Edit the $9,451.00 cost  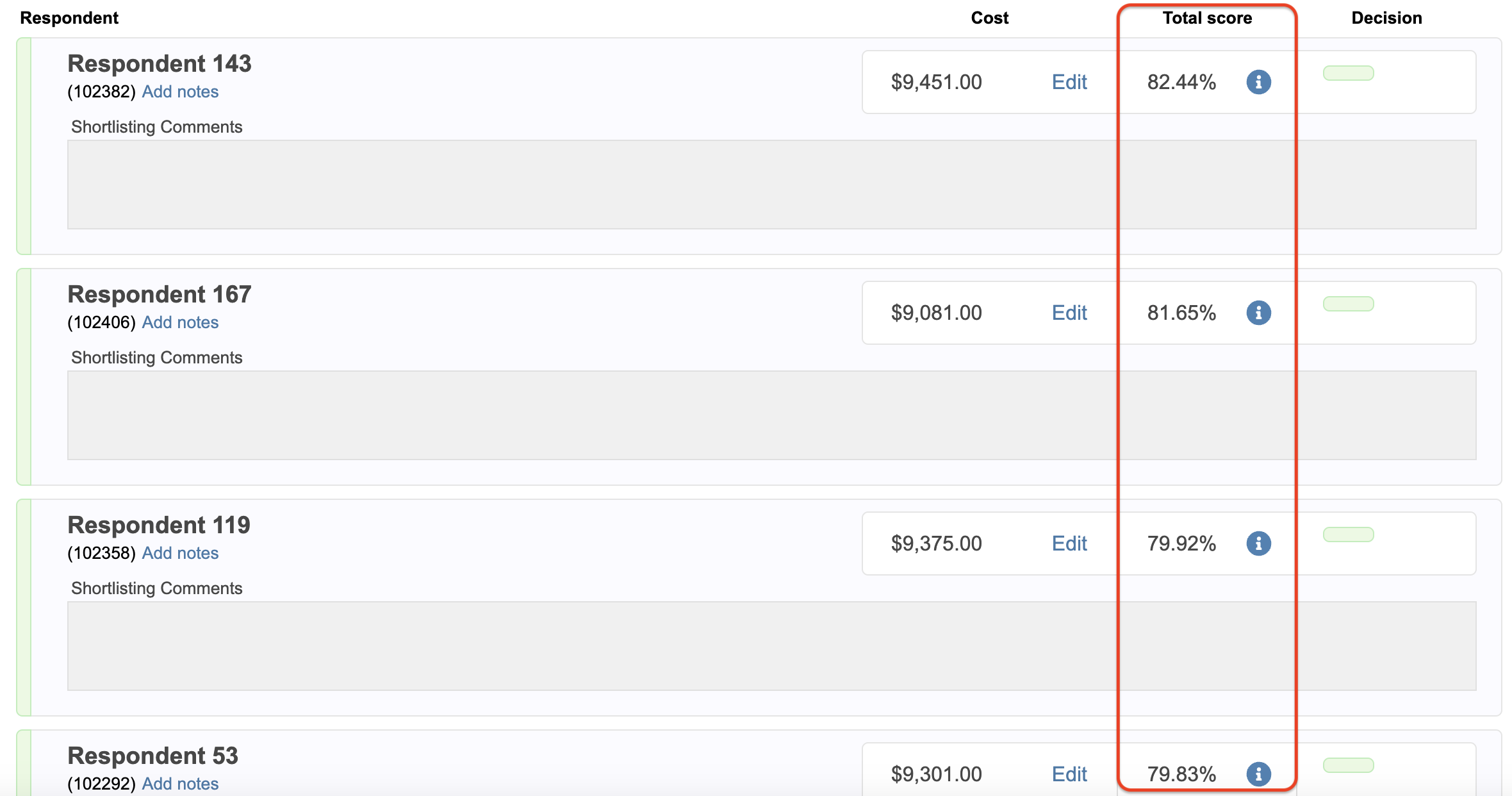click(1069, 82)
